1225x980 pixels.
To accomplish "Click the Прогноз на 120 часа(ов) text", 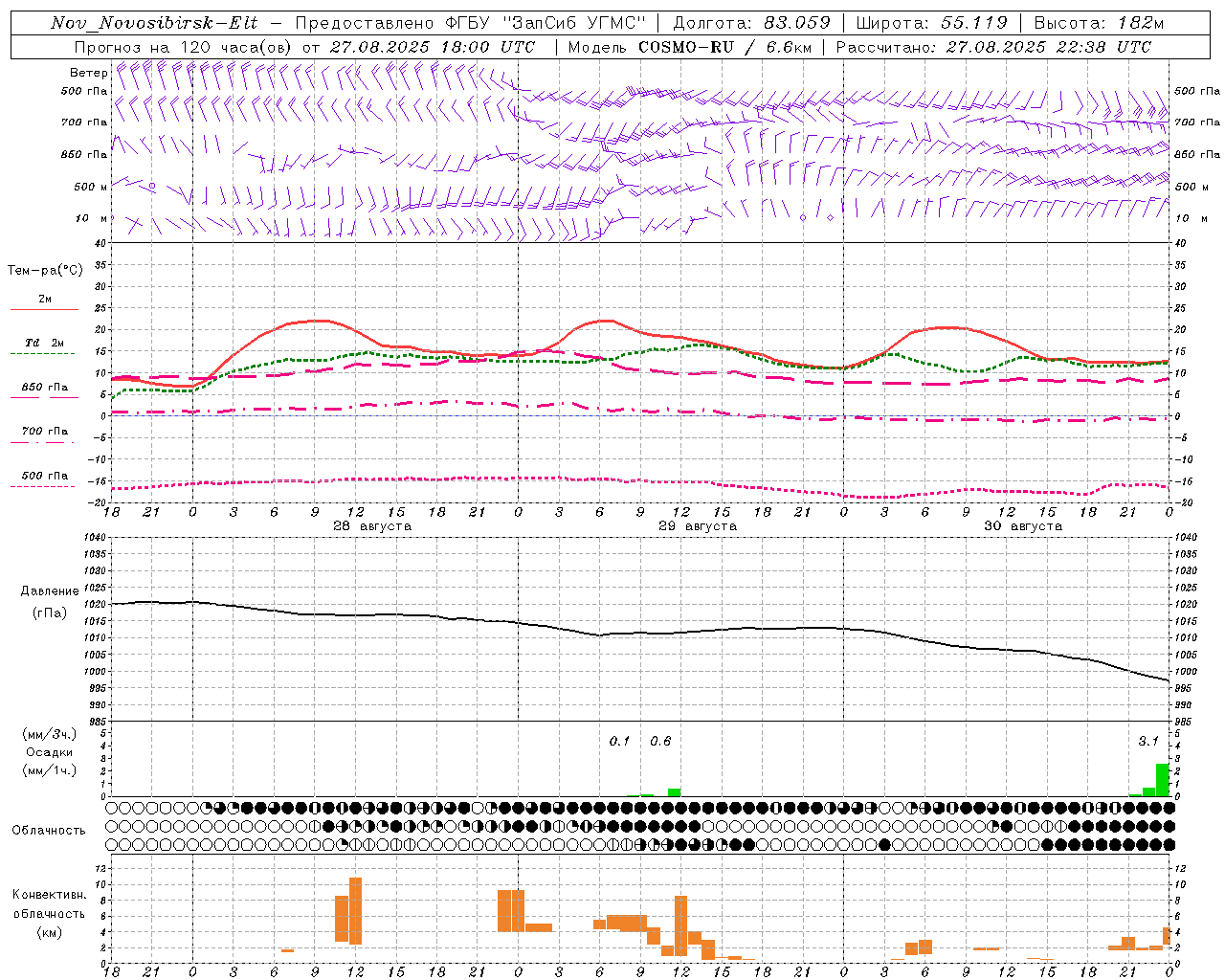I will pyautogui.click(x=184, y=46).
